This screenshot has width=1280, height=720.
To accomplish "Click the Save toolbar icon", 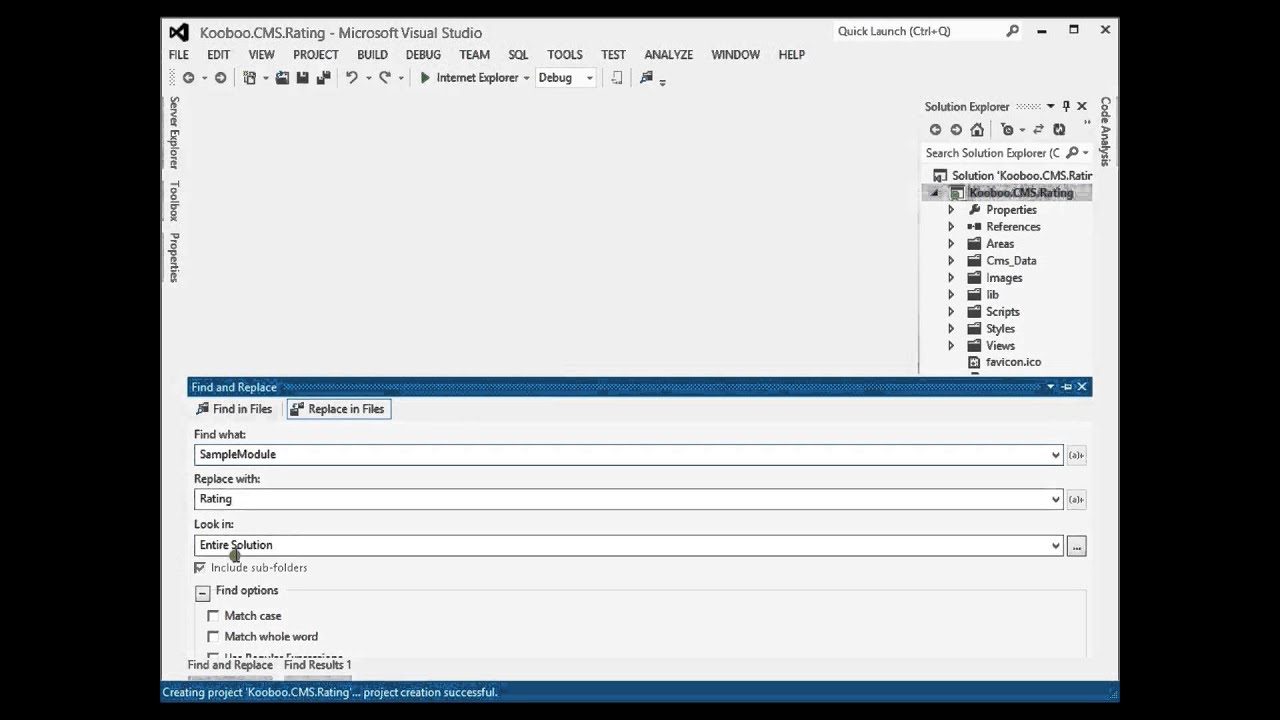I will coord(302,78).
